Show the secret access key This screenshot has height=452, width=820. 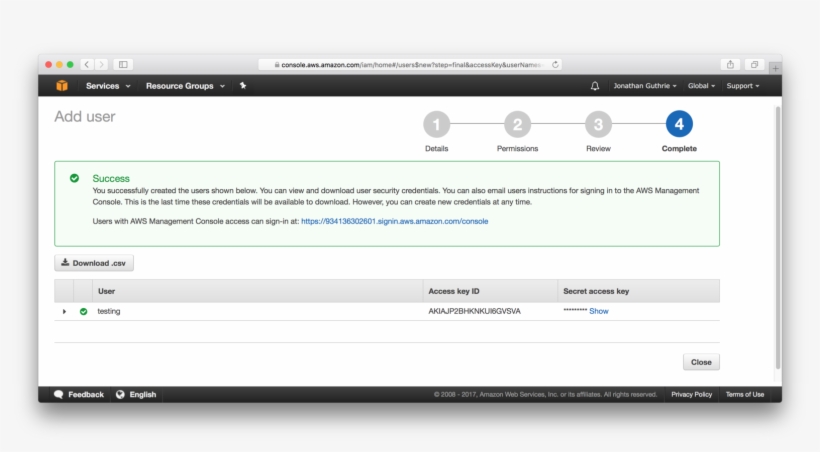click(599, 311)
